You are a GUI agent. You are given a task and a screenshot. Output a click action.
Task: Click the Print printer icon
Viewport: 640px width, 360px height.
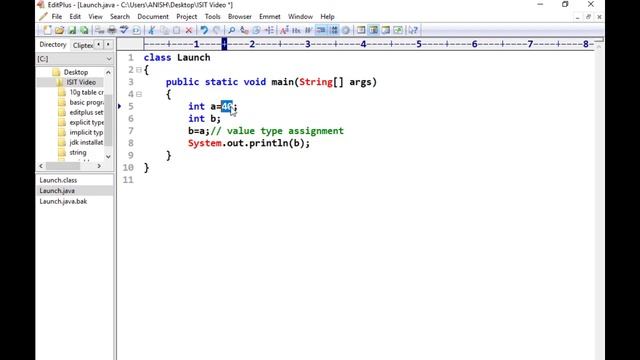click(111, 30)
